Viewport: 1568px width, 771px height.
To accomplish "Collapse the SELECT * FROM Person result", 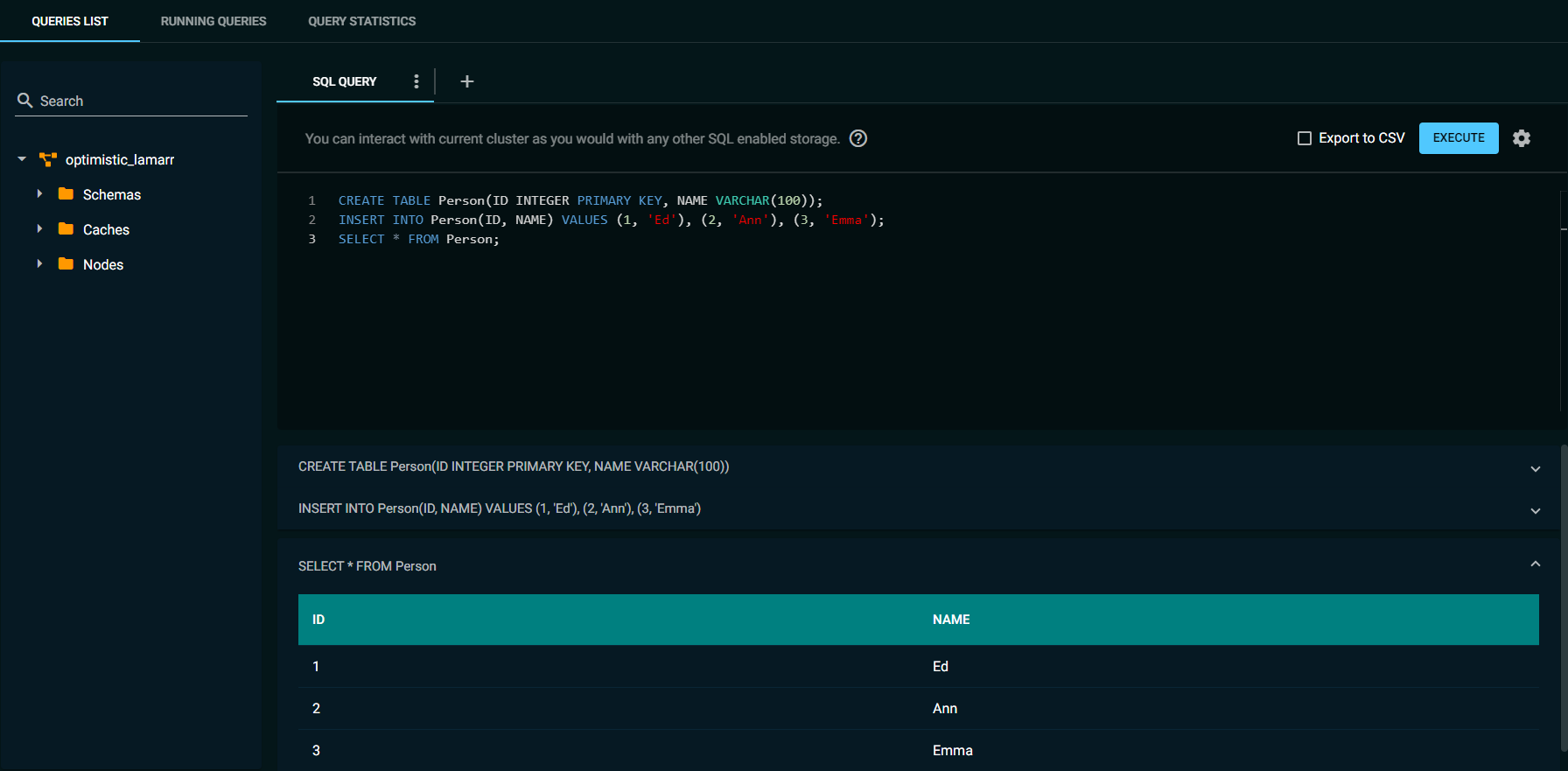I will coord(1536,564).
